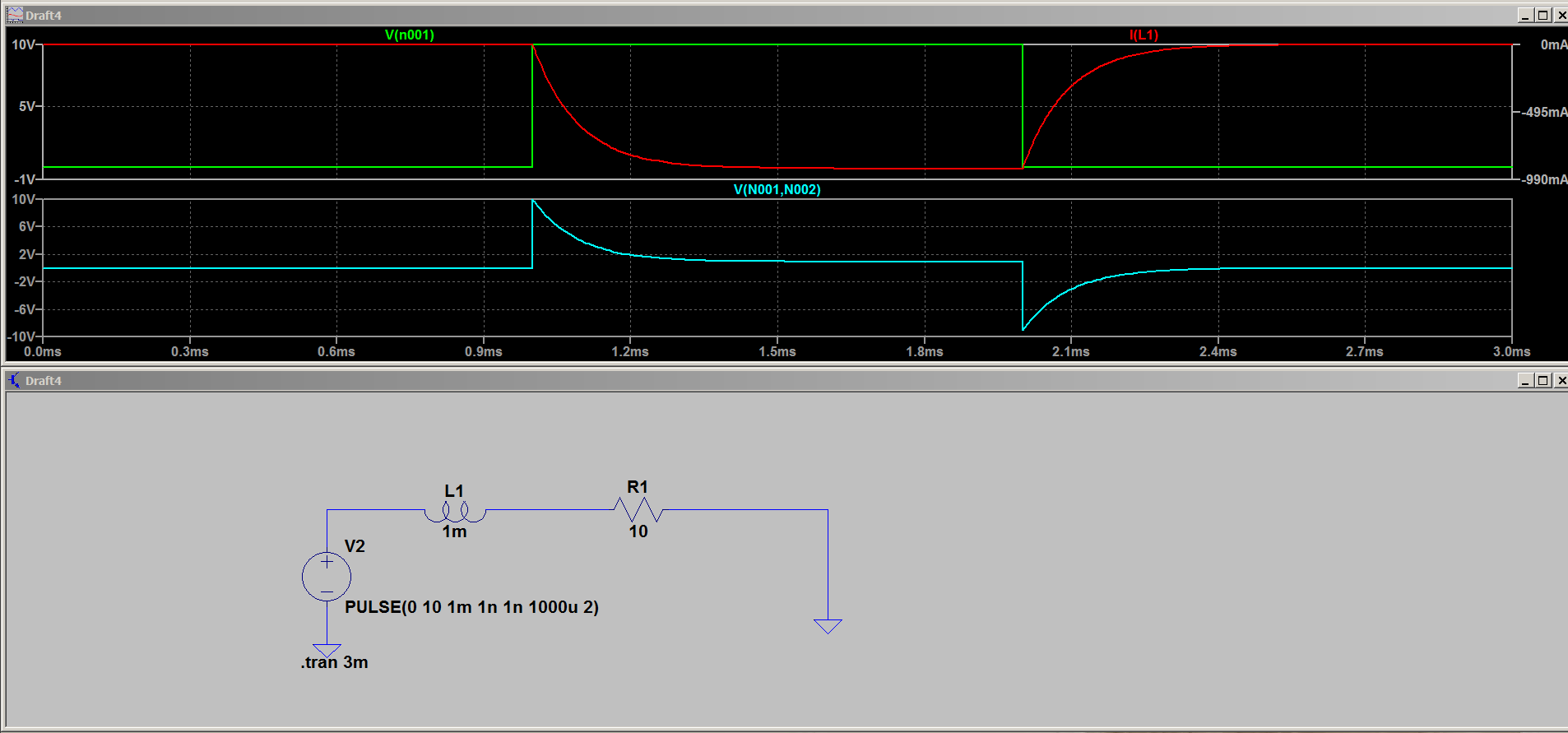Click the 0mA right axis label
Viewport: 1568px width, 733px height.
(1553, 44)
